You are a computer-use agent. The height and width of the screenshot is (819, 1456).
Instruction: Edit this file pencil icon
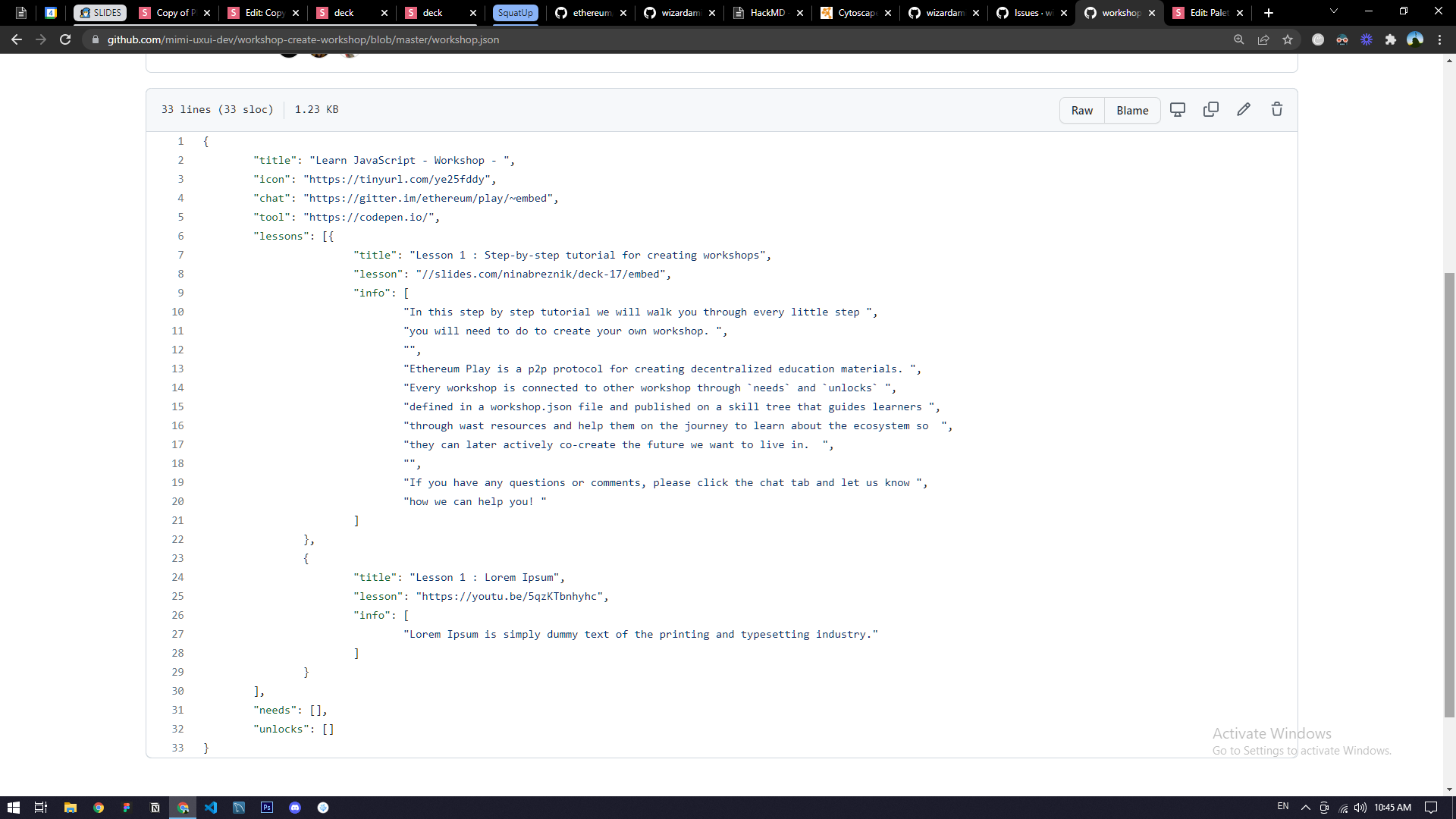click(x=1244, y=110)
